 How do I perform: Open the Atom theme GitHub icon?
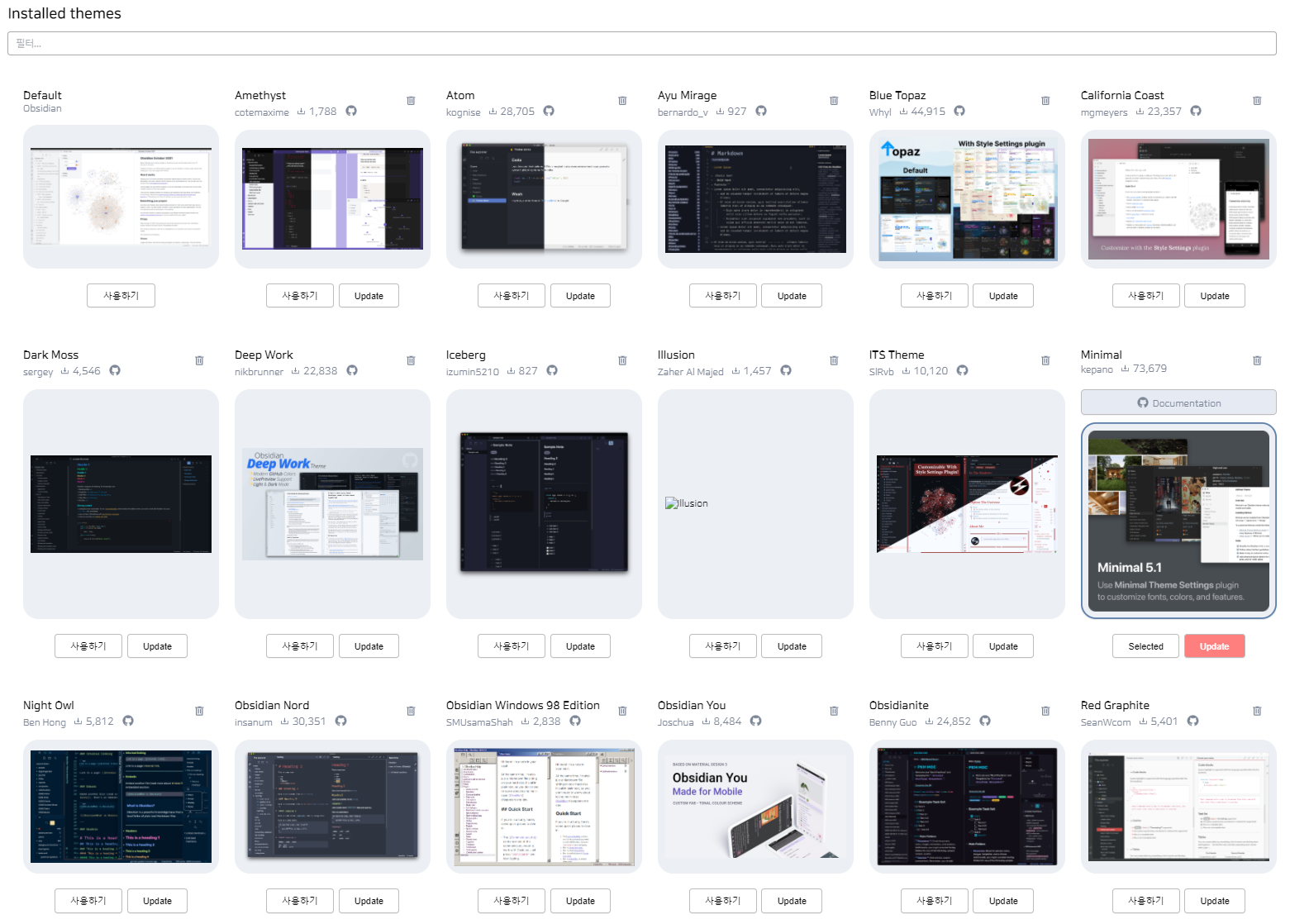(x=549, y=111)
